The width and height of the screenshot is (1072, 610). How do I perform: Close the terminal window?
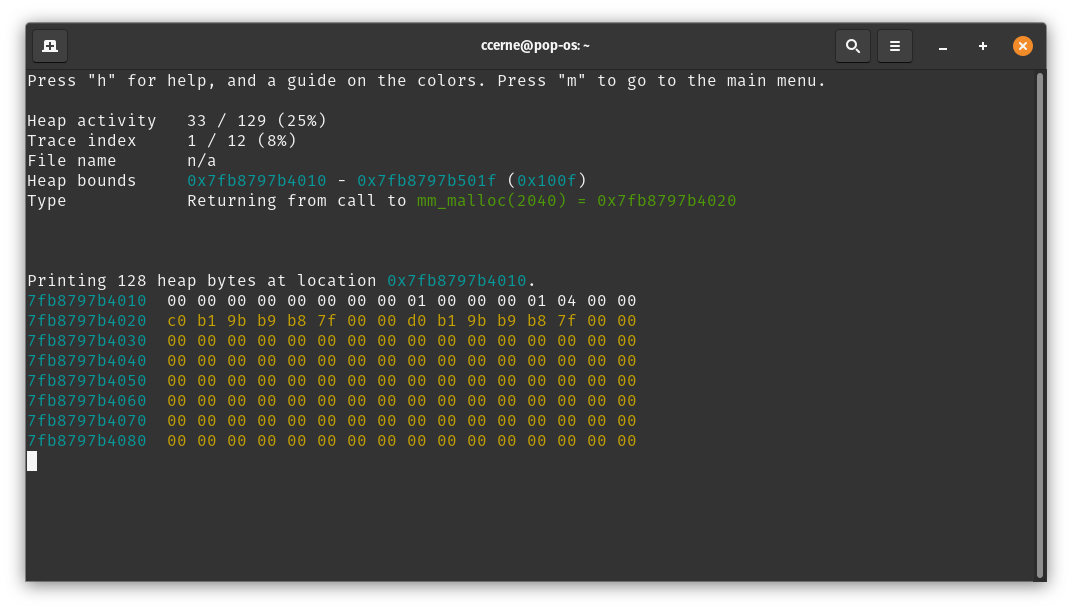(x=1023, y=46)
